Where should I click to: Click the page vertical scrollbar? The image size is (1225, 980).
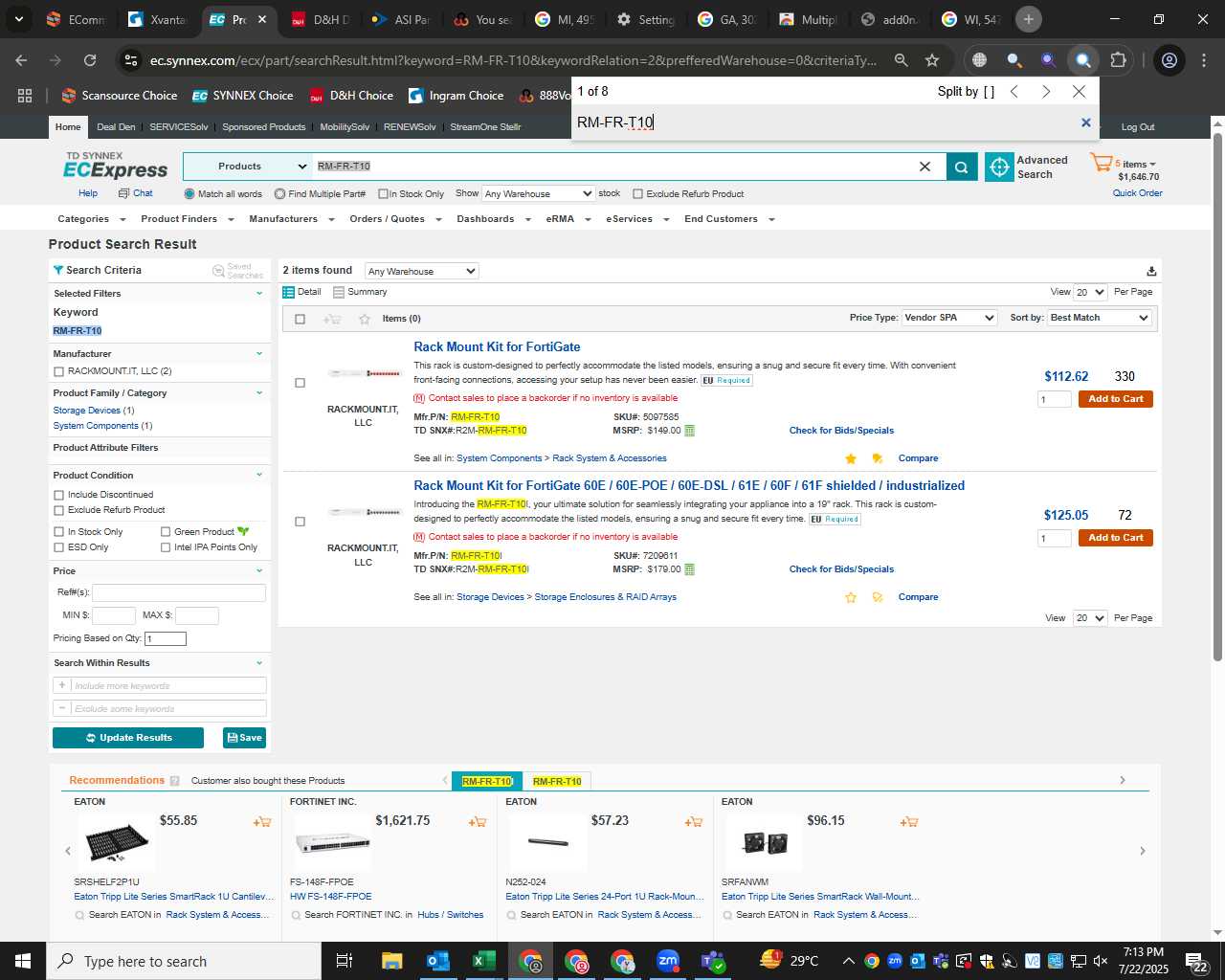click(1217, 397)
